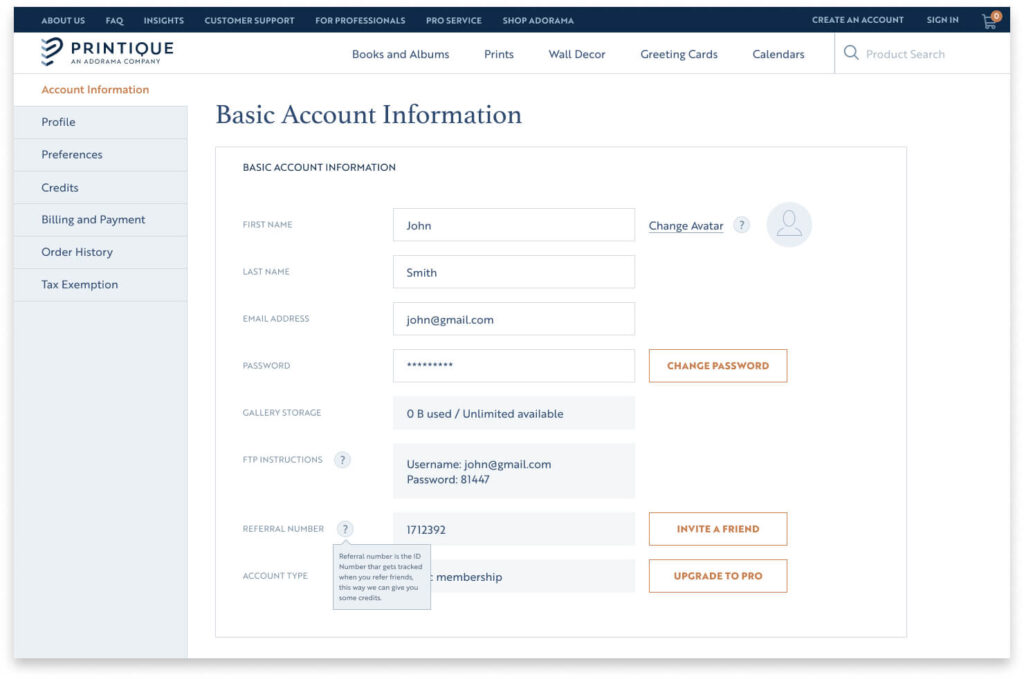The width and height of the screenshot is (1024, 679).
Task: Click the shopping cart icon
Action: tap(989, 20)
